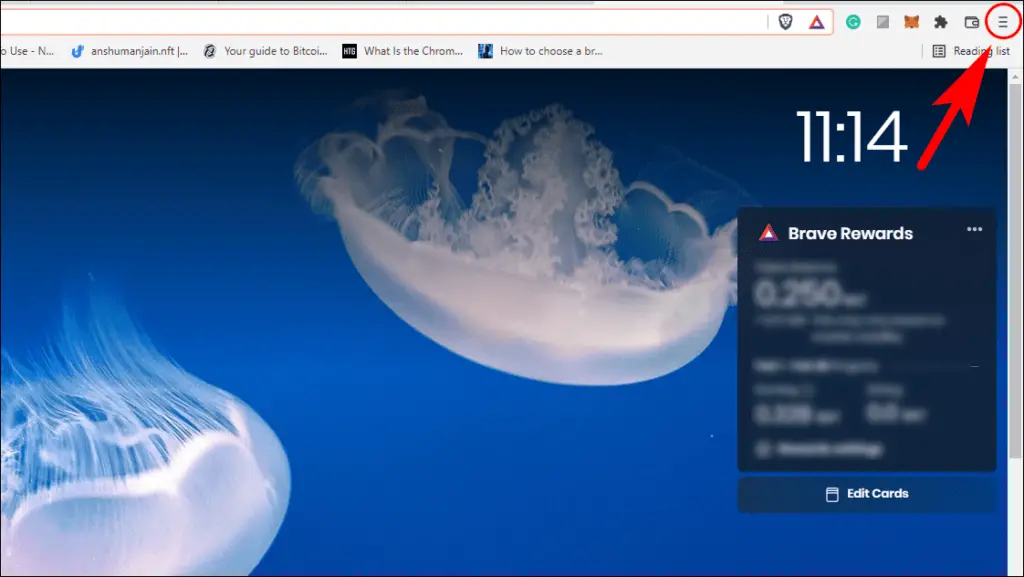
Task: Open the anshumanjain.nft bookmark
Action: (x=129, y=51)
